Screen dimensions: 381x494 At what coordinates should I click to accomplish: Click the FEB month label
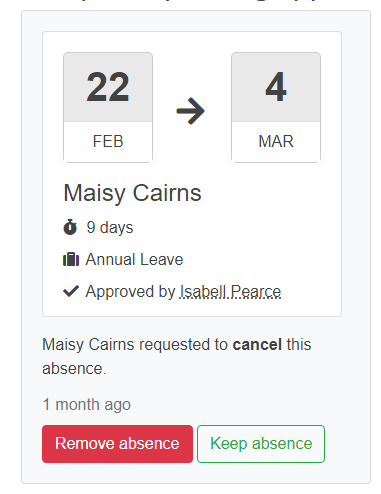(108, 141)
